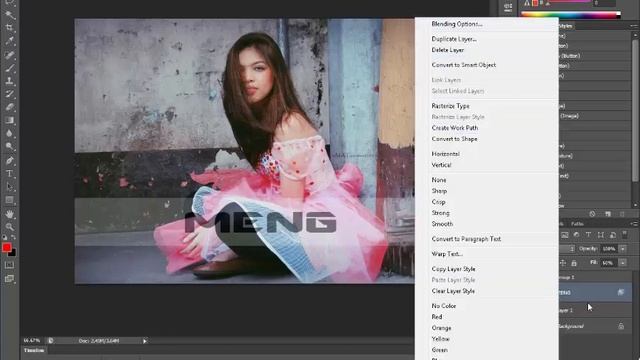The width and height of the screenshot is (640, 360).
Task: Filter layers by shape layers
Action: [600, 235]
